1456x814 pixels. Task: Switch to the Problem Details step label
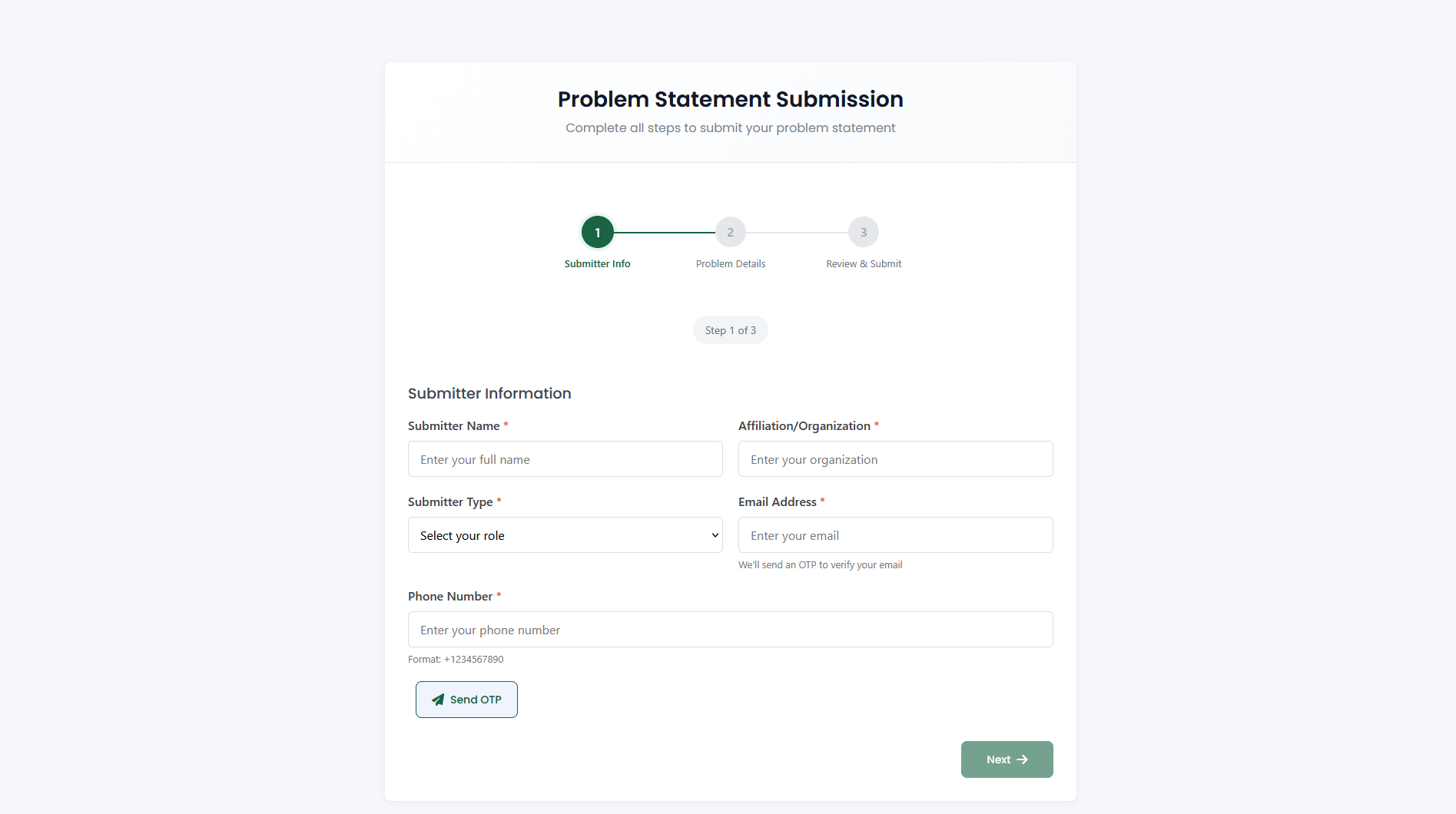[730, 263]
